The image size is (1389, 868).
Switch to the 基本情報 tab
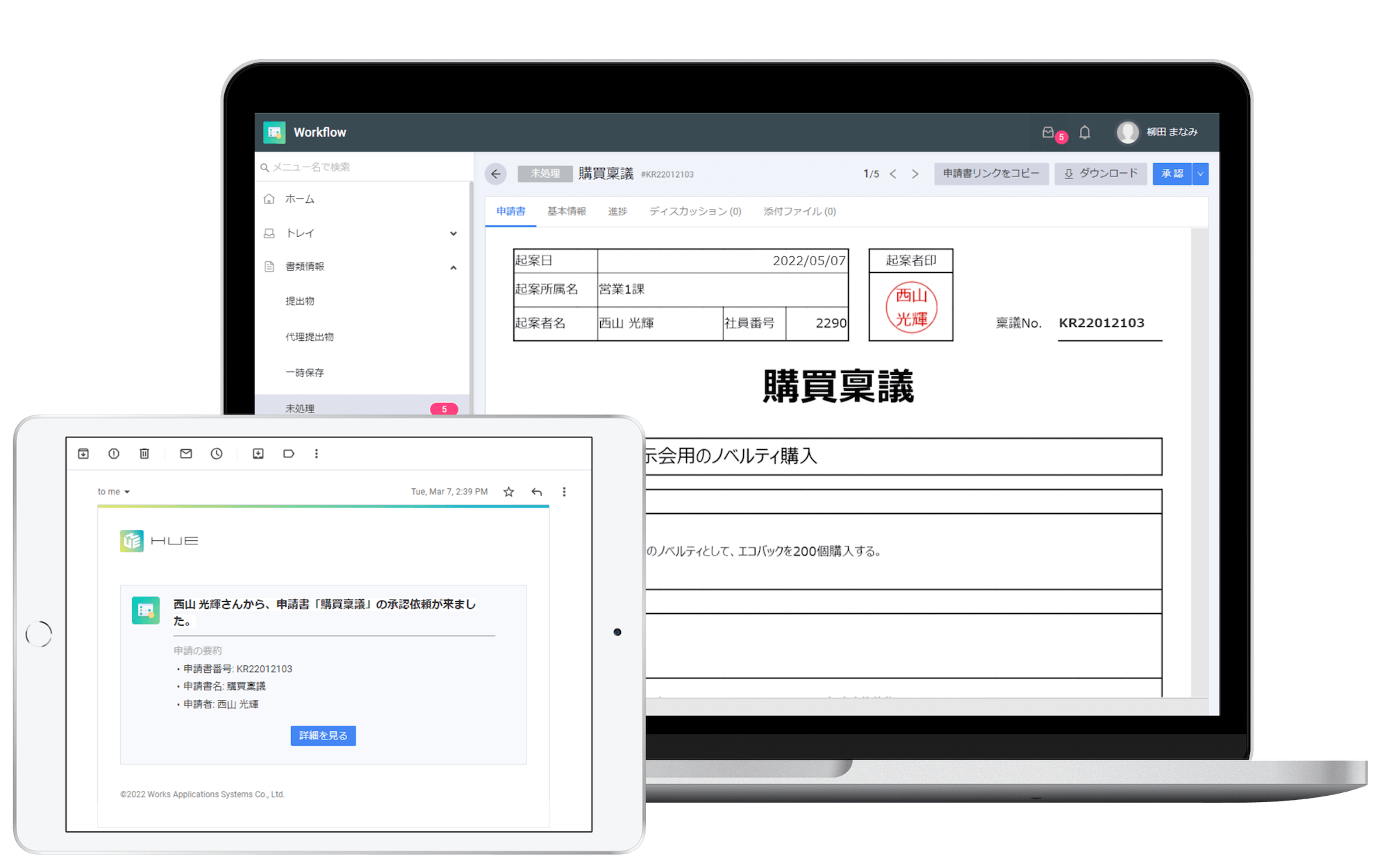566,211
